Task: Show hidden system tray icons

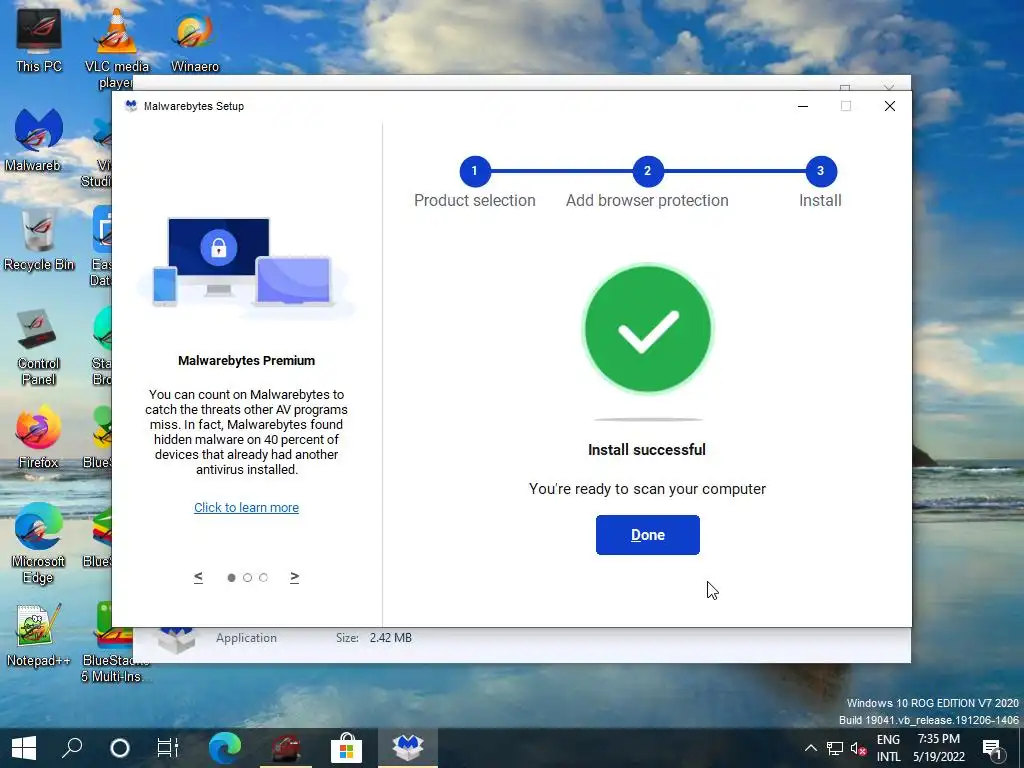Action: tap(810, 748)
